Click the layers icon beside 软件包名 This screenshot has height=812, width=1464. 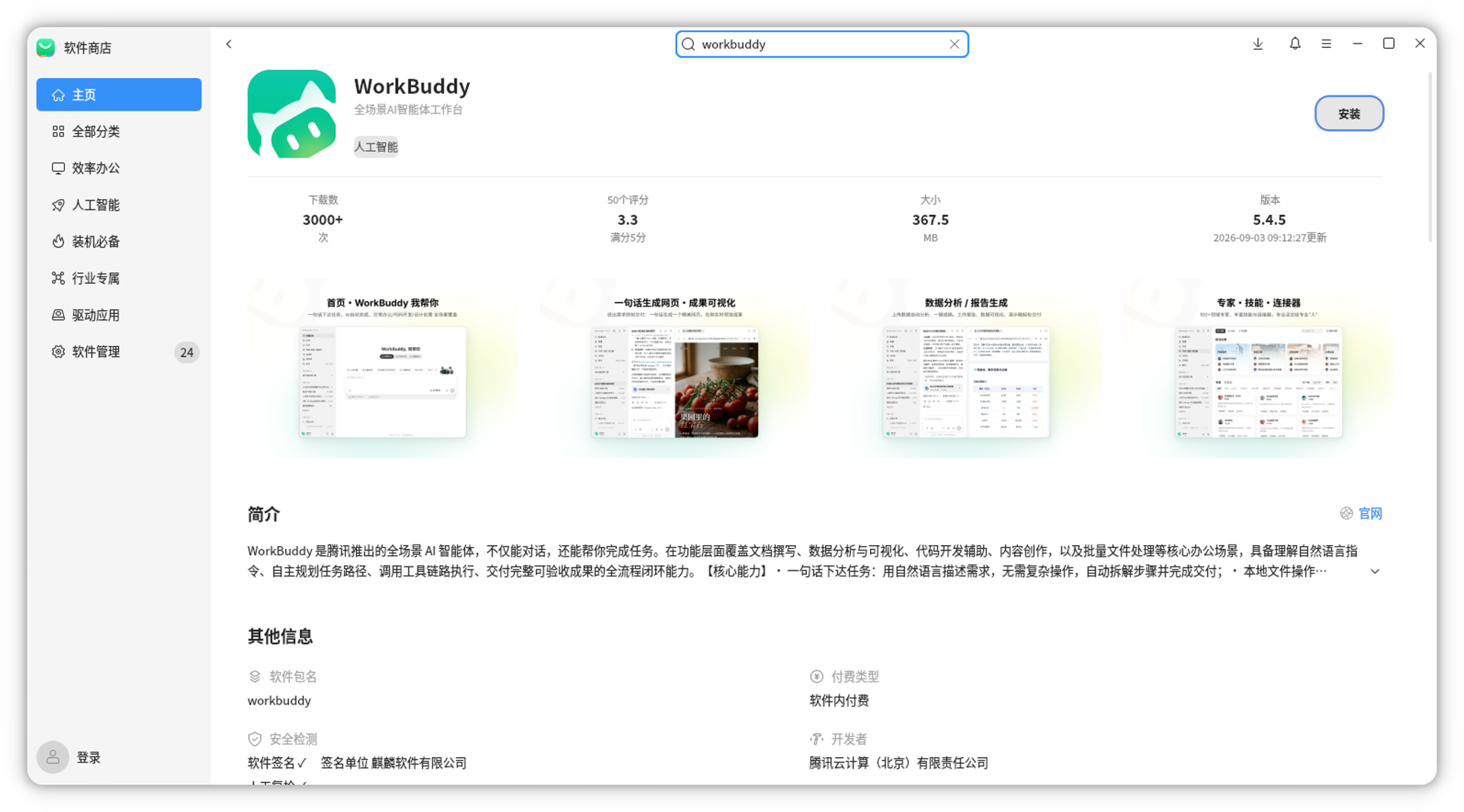click(255, 676)
